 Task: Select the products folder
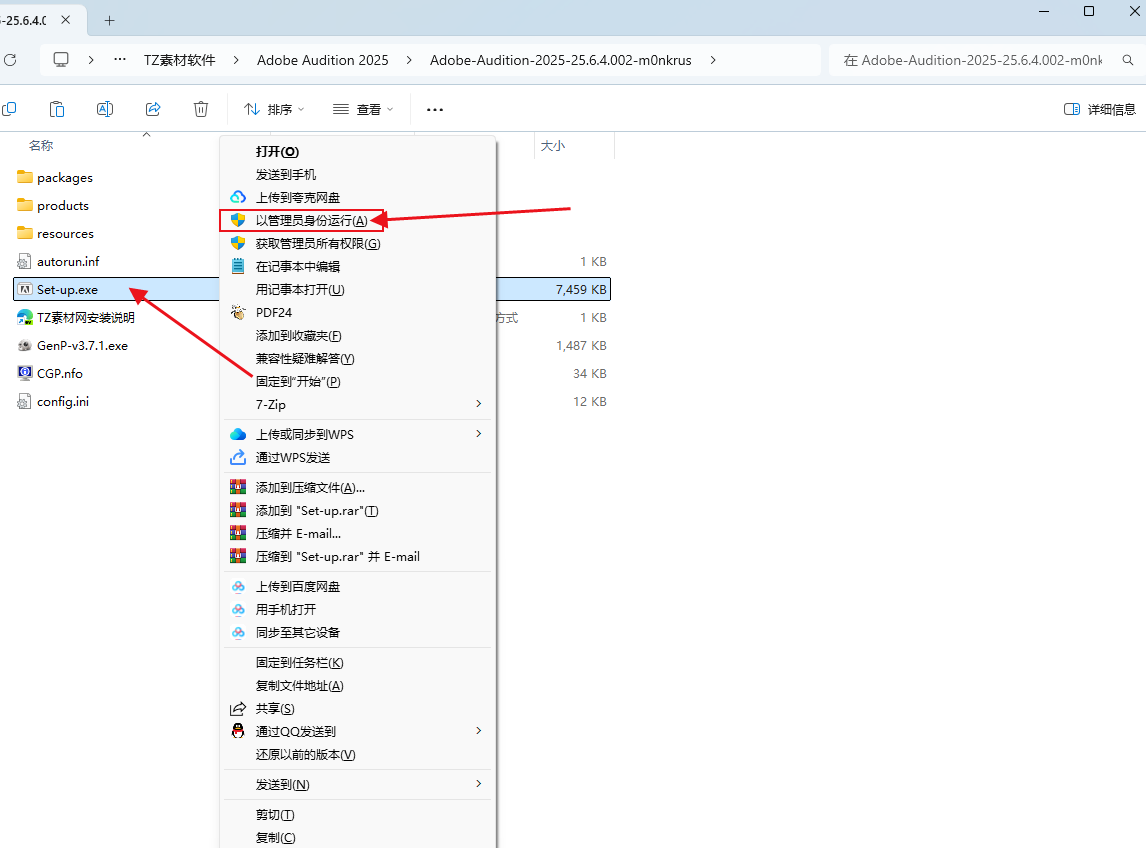pos(53,205)
